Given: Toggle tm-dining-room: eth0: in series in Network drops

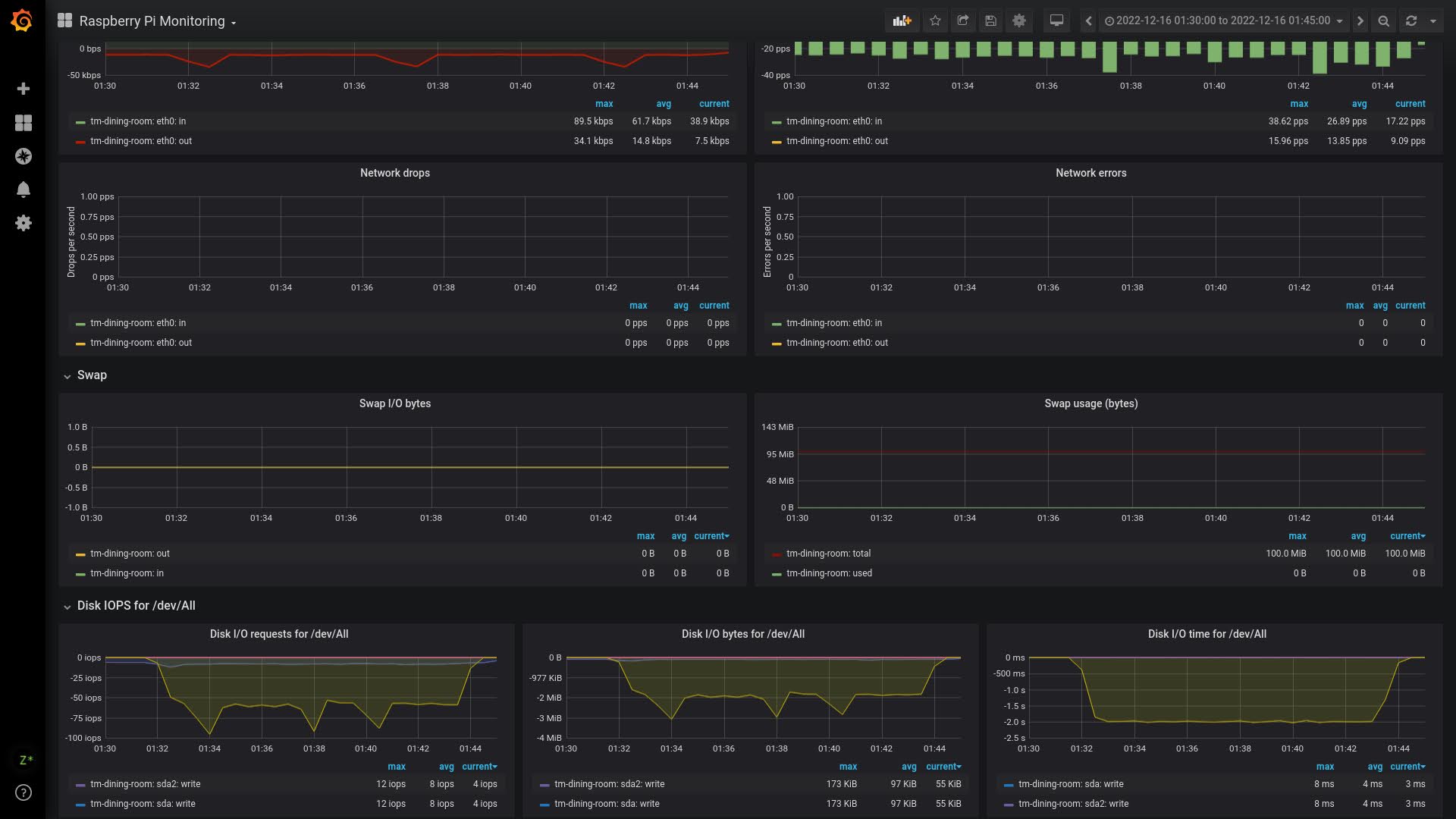Looking at the screenshot, I should pos(138,323).
